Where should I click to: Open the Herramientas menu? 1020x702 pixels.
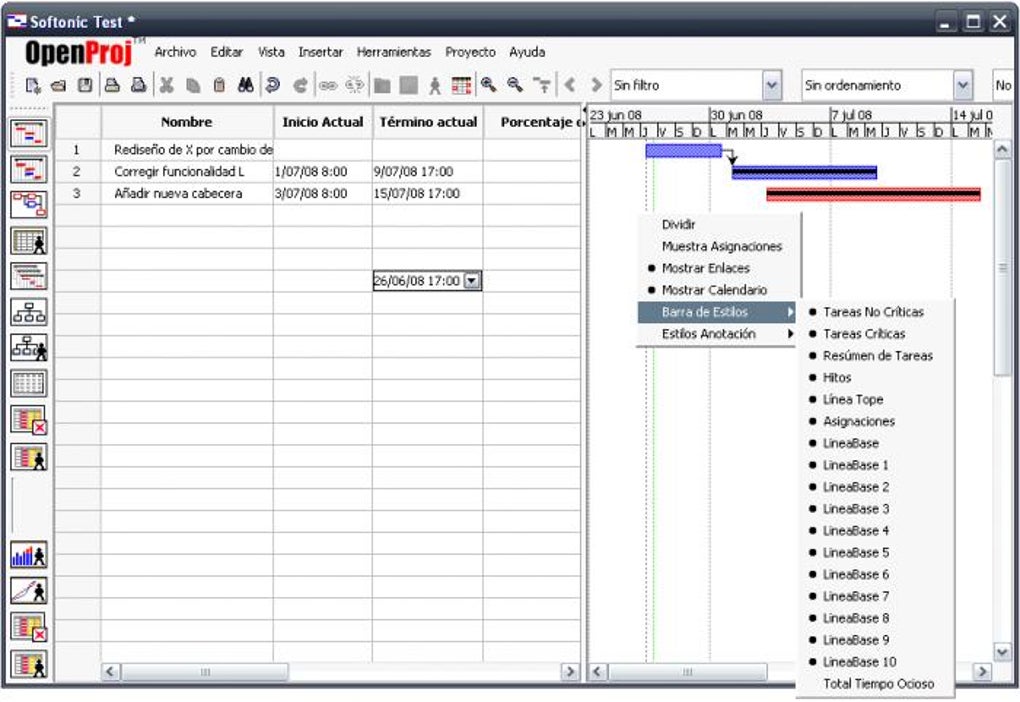click(394, 52)
